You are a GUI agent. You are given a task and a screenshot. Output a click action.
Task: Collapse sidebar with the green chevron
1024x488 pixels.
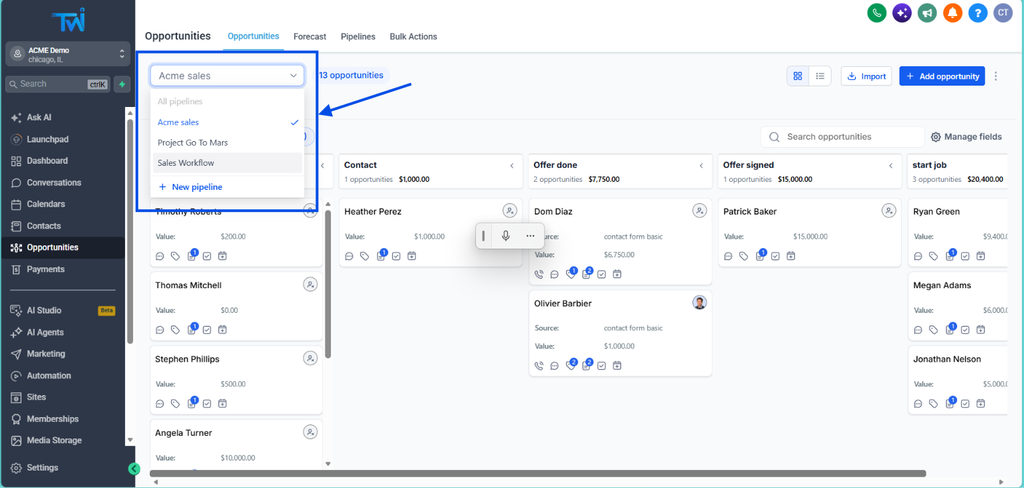[134, 468]
